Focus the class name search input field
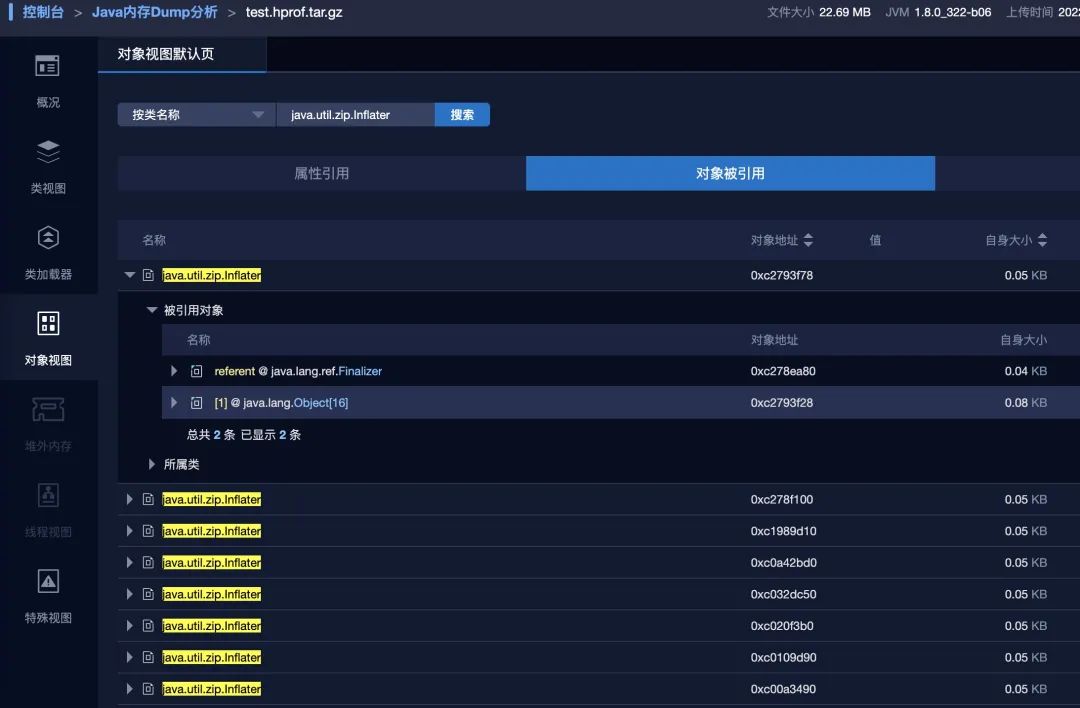This screenshot has height=708, width=1080. pyautogui.click(x=355, y=114)
